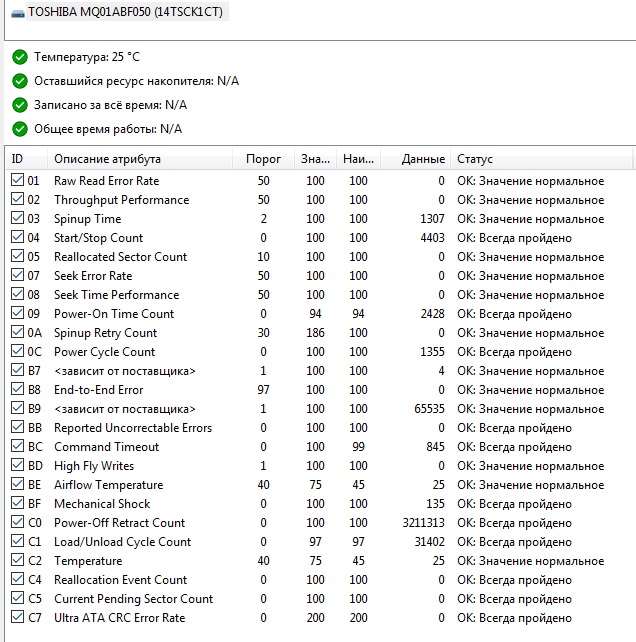Screen dimensions: 636x642
Task: Toggle the Reallocated Sector Count checkbox
Action: 17,257
